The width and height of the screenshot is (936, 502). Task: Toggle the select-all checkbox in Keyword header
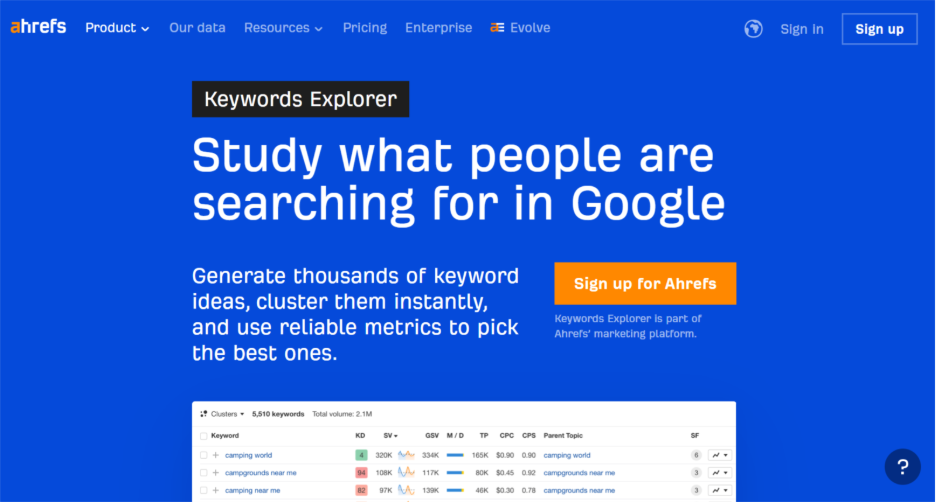[x=204, y=436]
